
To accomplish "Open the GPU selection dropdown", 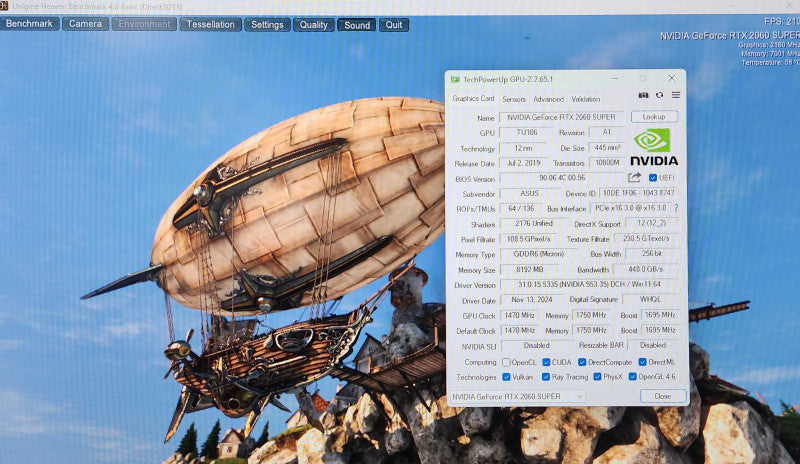I will pyautogui.click(x=517, y=397).
